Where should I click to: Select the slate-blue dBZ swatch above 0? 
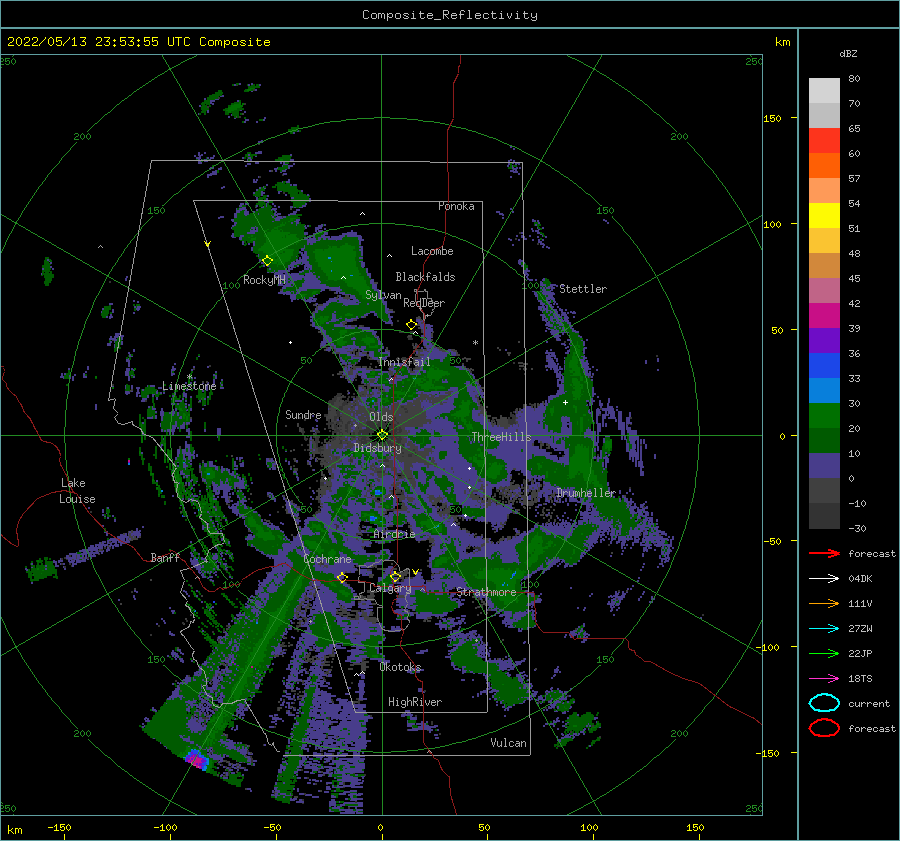(x=824, y=466)
